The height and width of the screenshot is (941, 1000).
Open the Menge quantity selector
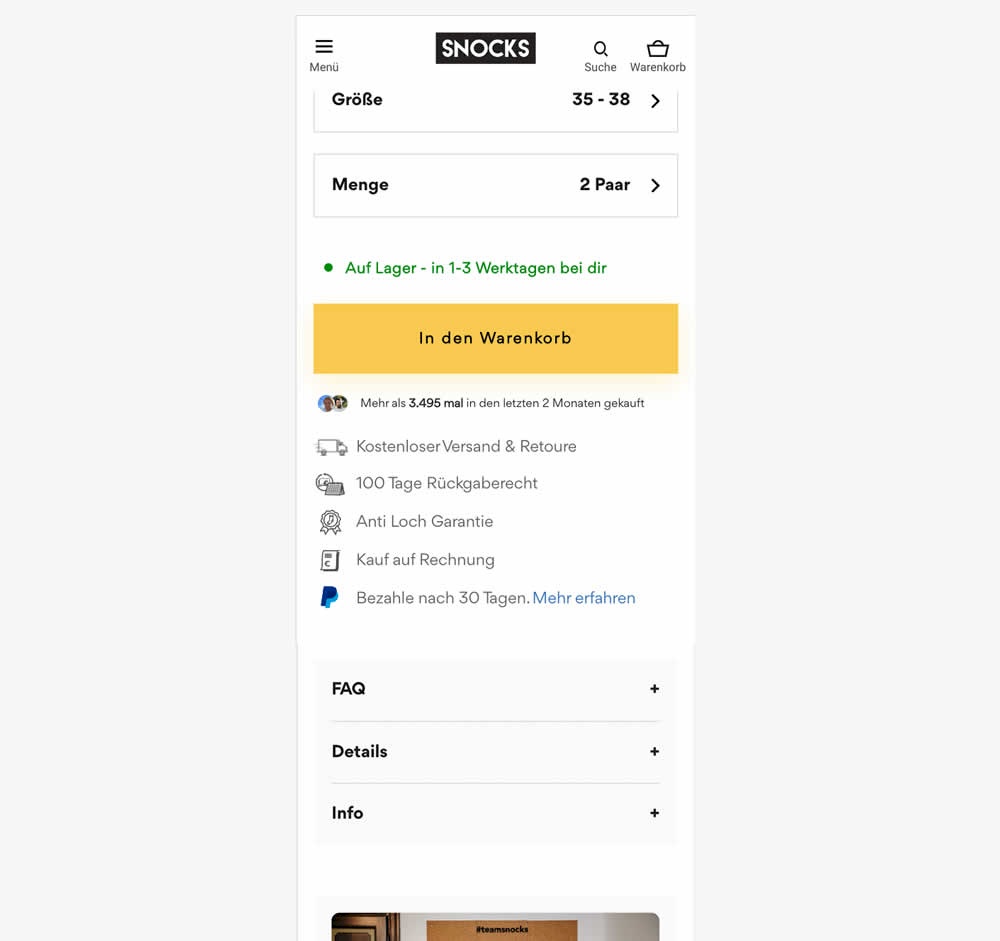495,185
